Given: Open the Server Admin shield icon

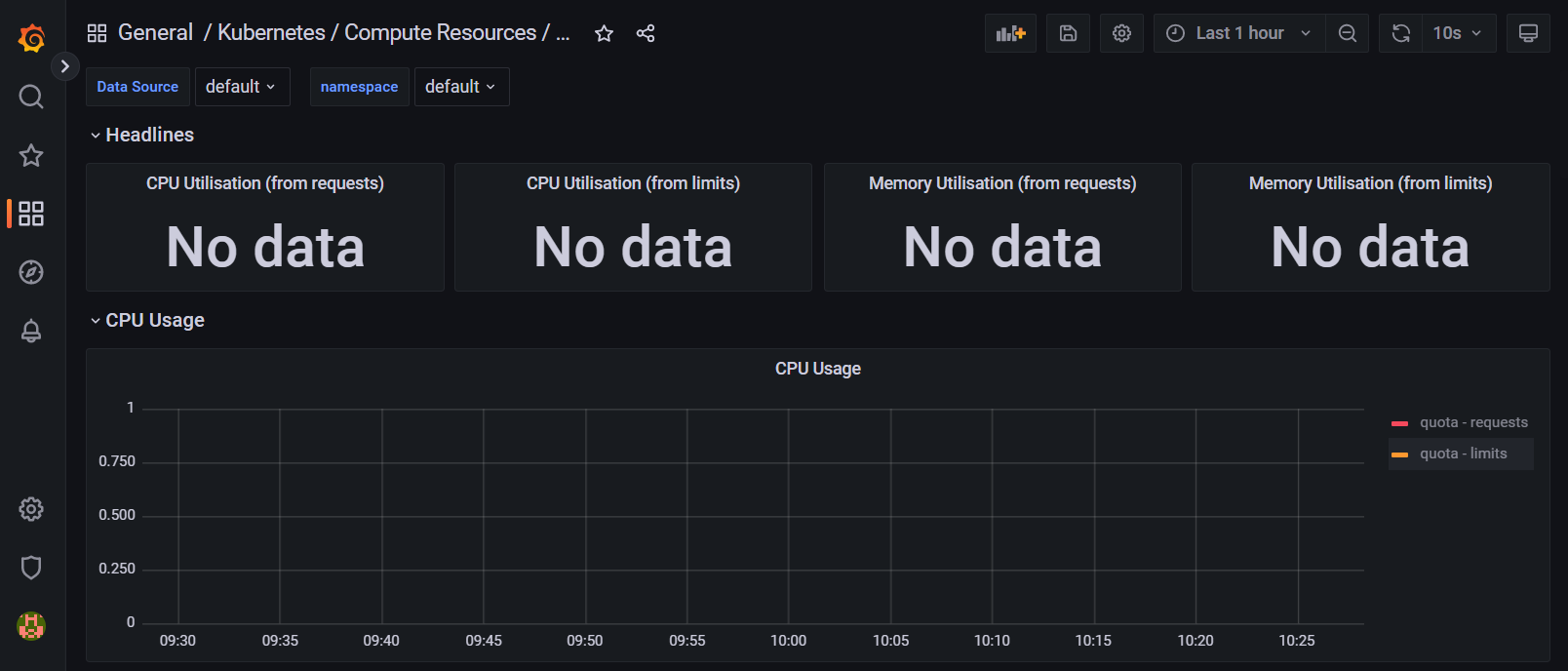Looking at the screenshot, I should click(31, 568).
